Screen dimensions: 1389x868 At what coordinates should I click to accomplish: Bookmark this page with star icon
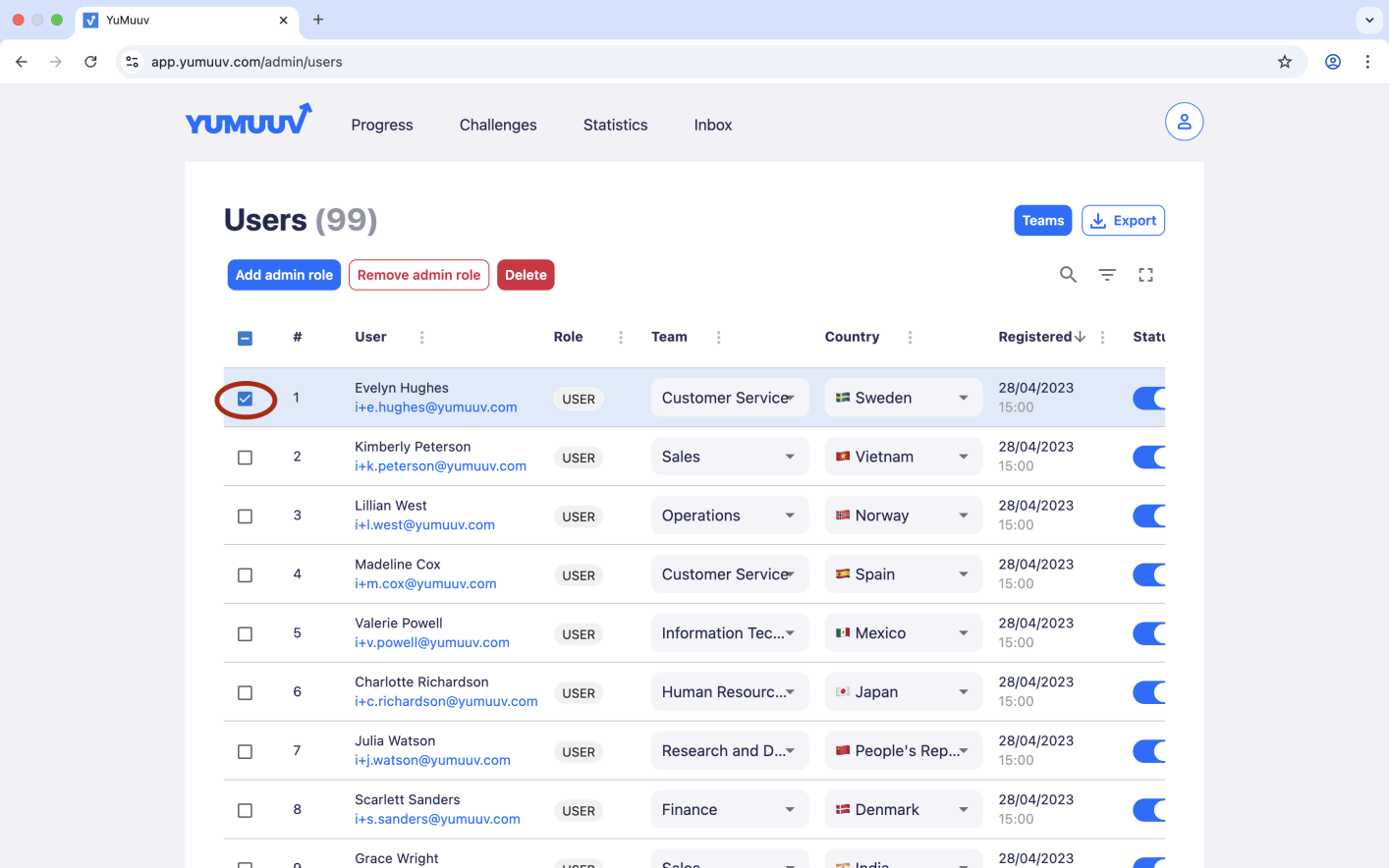point(1285,62)
